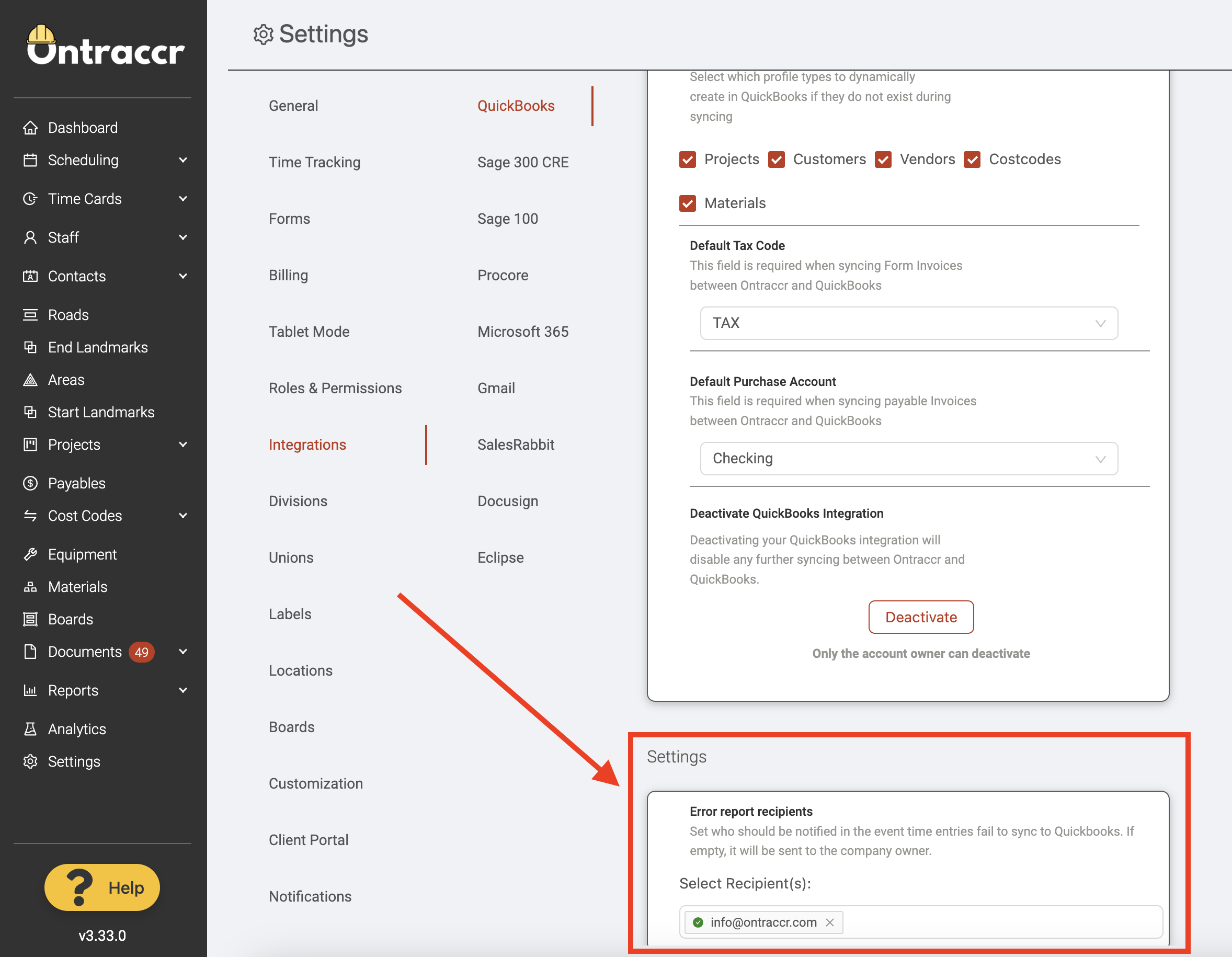The width and height of the screenshot is (1232, 957).
Task: Click the Materials blocks icon
Action: (30, 587)
